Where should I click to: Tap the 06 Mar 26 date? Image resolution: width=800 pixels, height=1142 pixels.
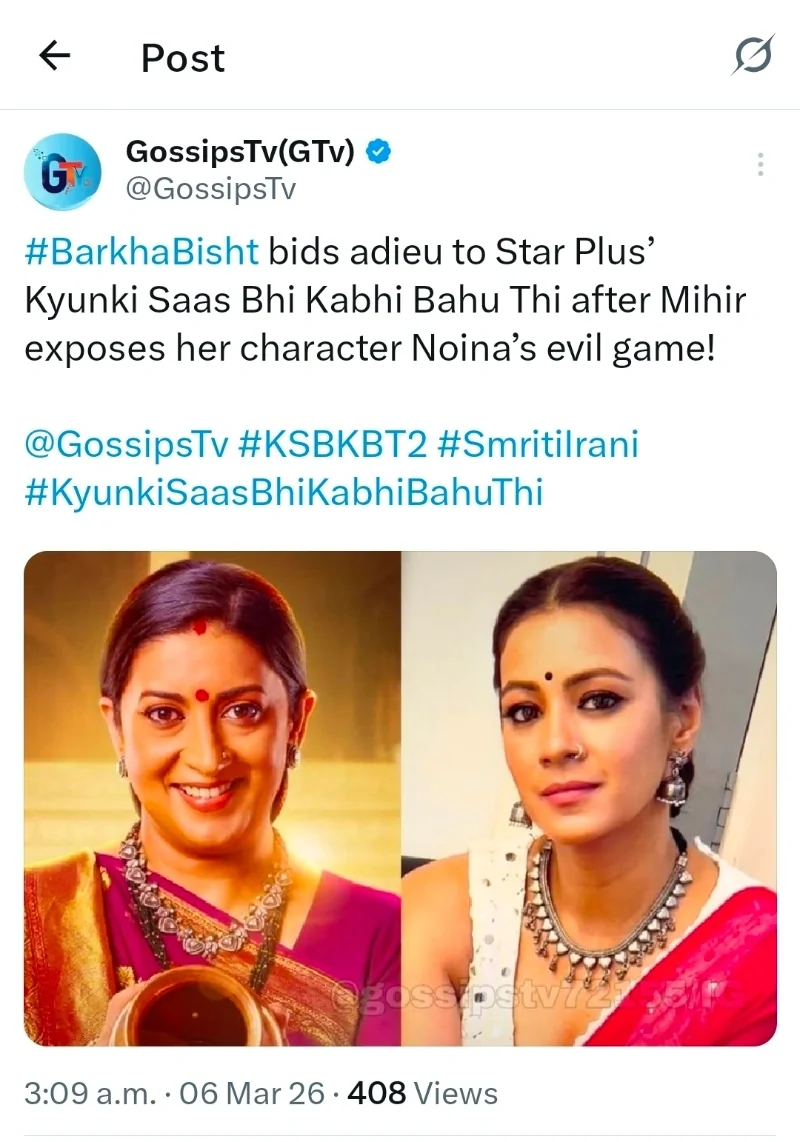pos(251,1093)
